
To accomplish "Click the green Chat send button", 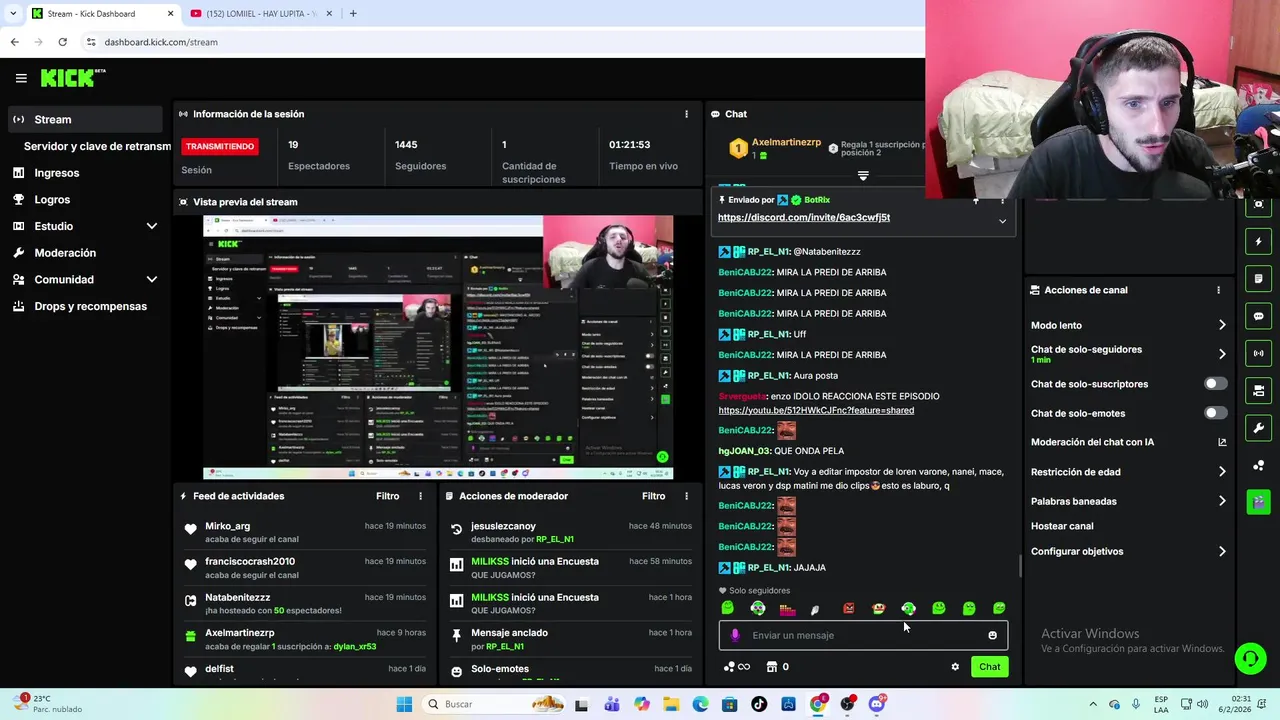I will 989,667.
